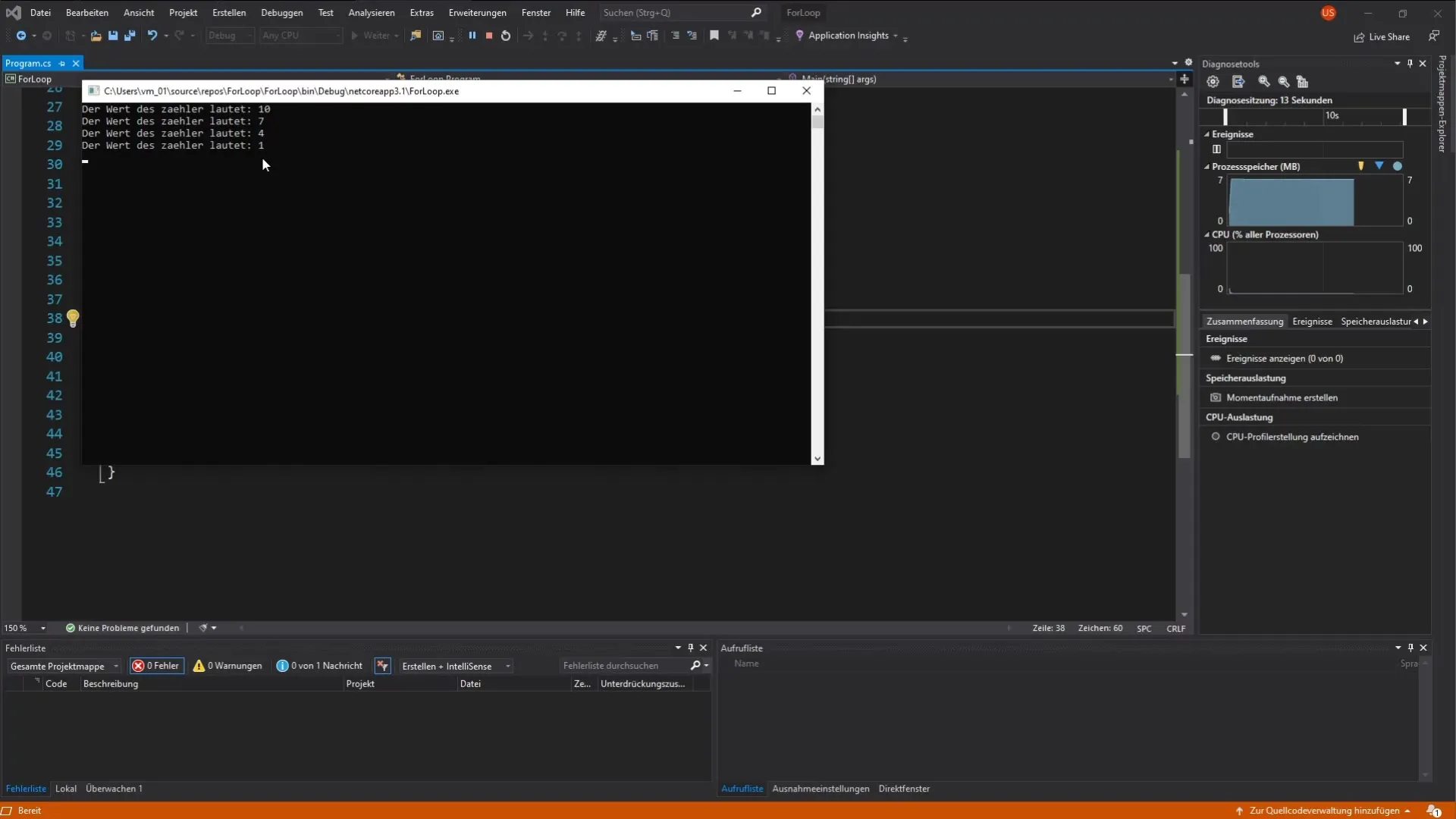Select the Ereignisse tab in Diagnosetools

coord(1312,322)
